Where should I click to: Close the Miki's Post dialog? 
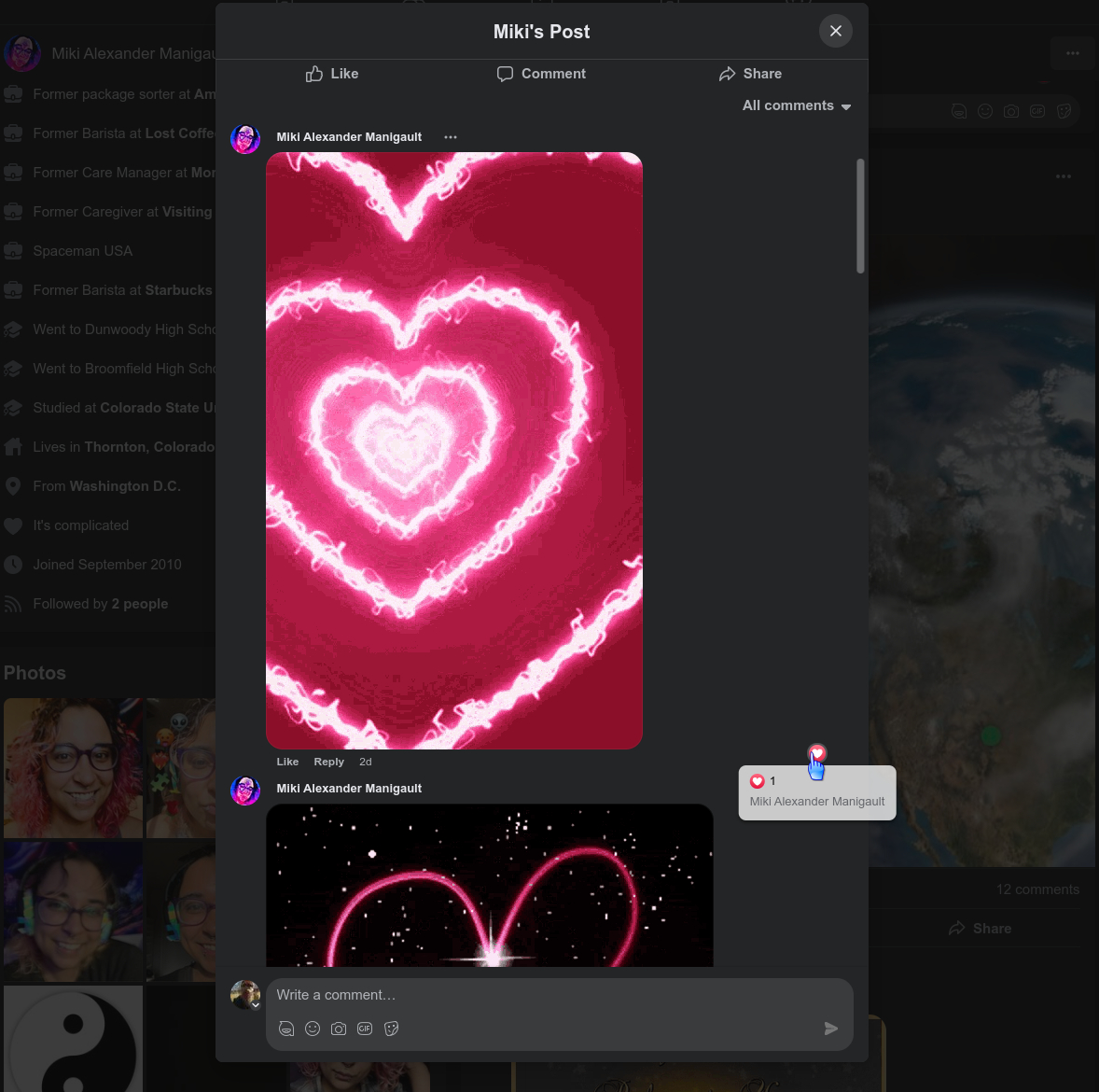[835, 31]
